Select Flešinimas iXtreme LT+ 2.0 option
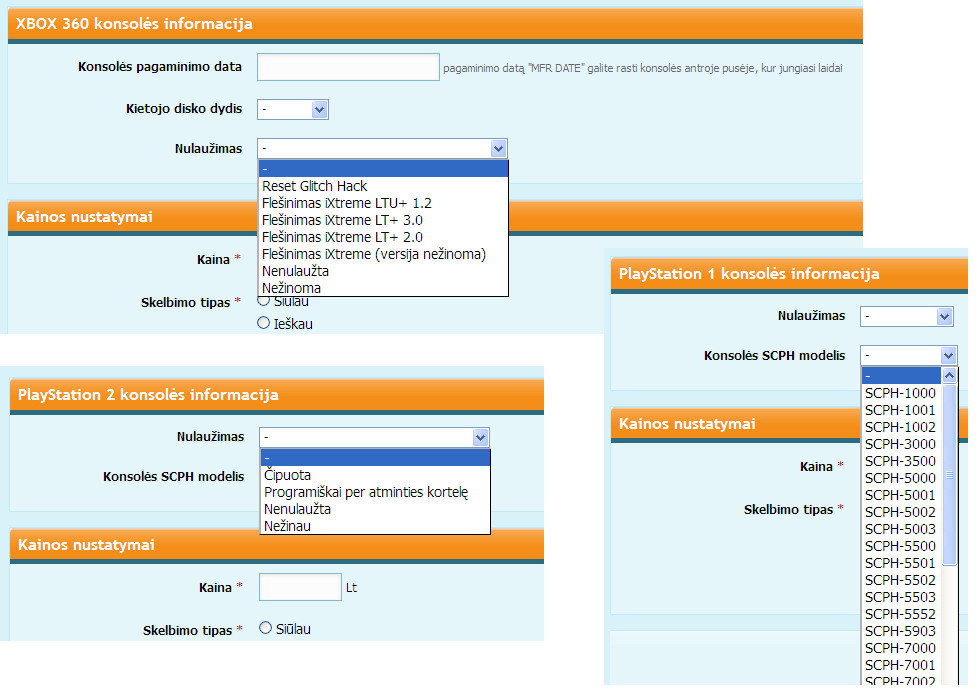980x697 pixels. coord(383,237)
